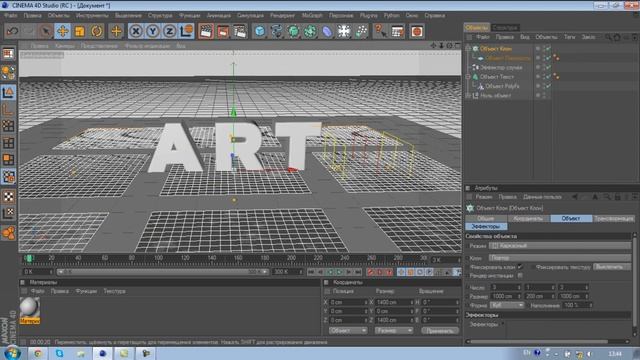This screenshot has height=360, width=640.
Task: Open the NURBS generator icon
Action: [x=293, y=31]
